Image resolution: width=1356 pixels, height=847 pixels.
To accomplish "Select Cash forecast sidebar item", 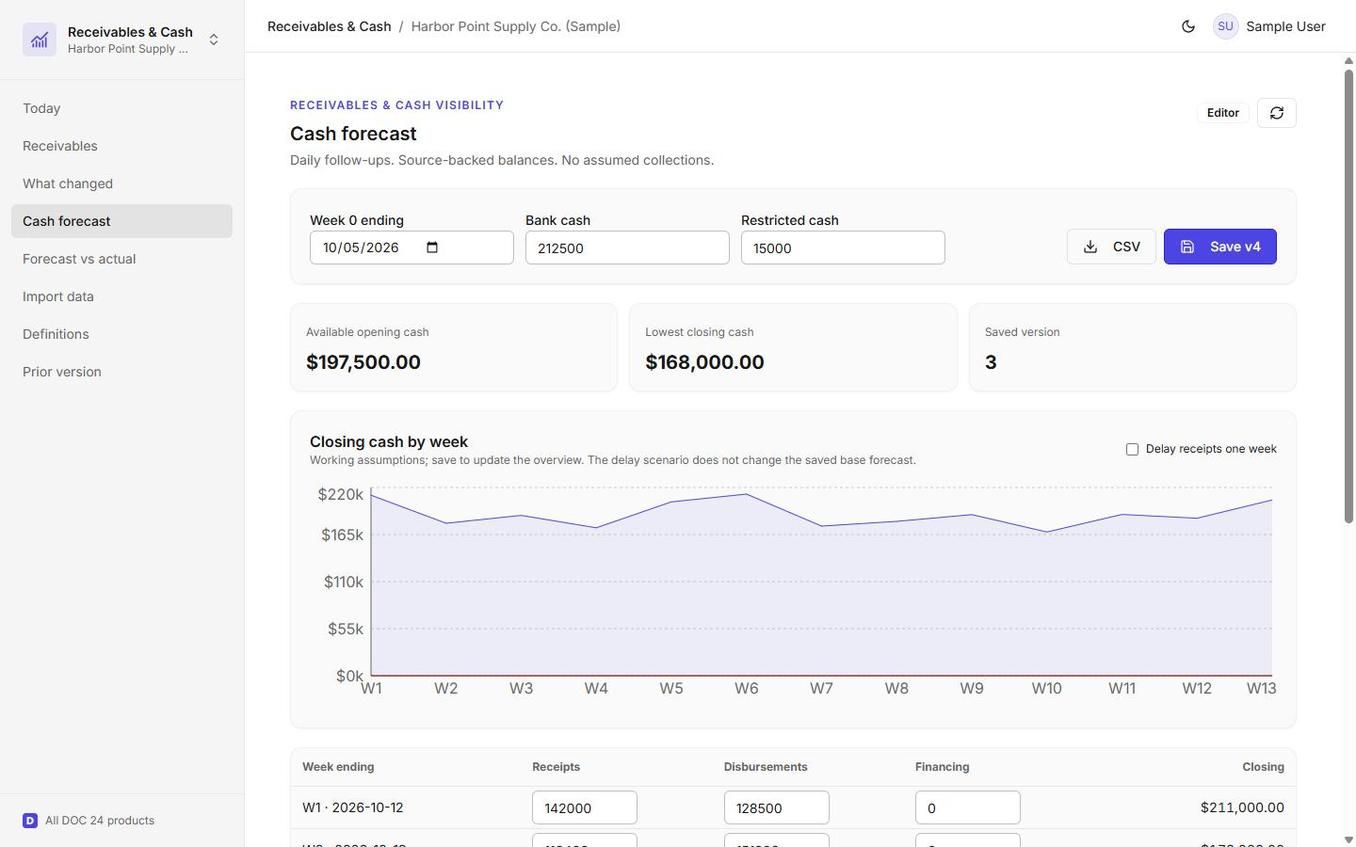I will click(x=122, y=221).
